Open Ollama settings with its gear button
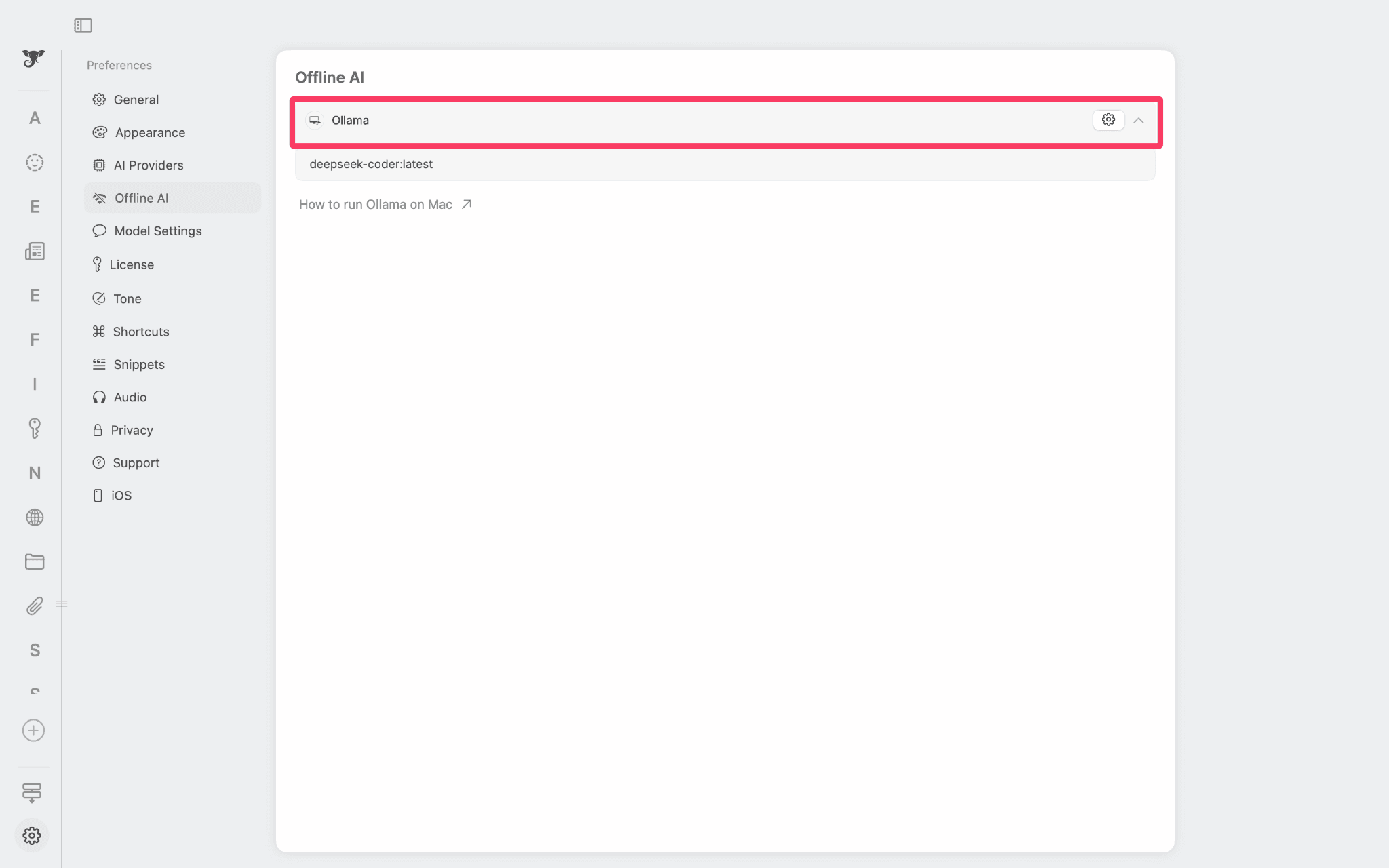 [x=1108, y=119]
